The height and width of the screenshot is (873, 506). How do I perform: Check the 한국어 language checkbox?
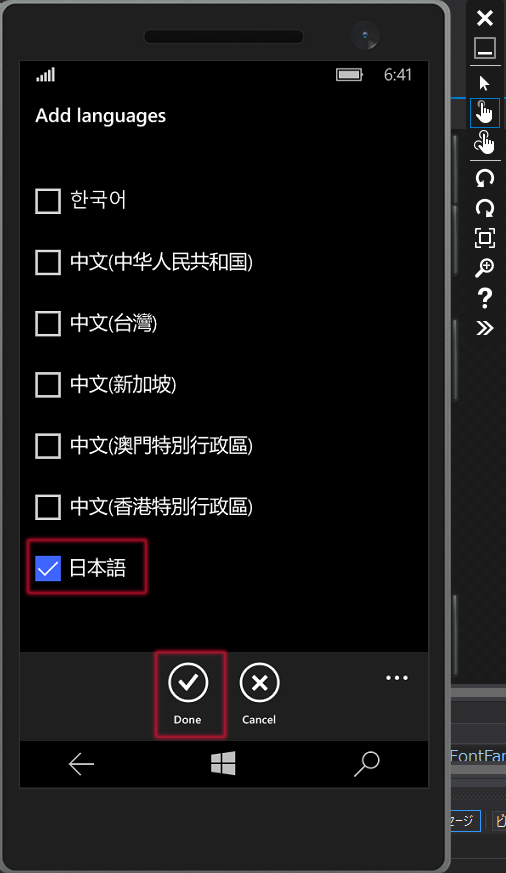click(x=48, y=201)
